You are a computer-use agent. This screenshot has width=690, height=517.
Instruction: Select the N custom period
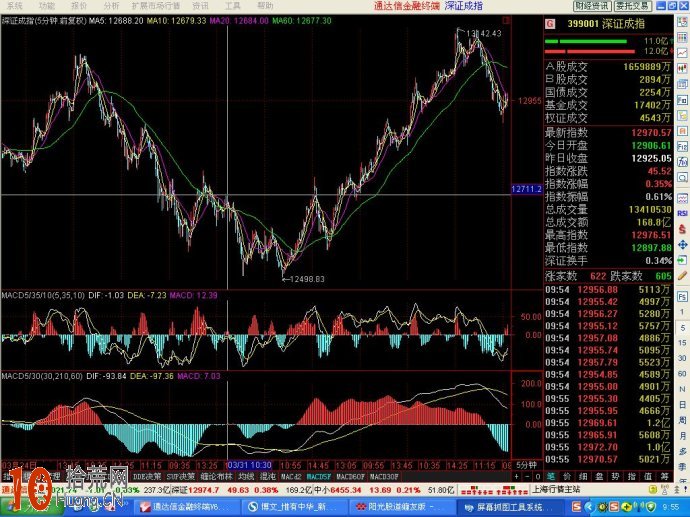(683, 389)
